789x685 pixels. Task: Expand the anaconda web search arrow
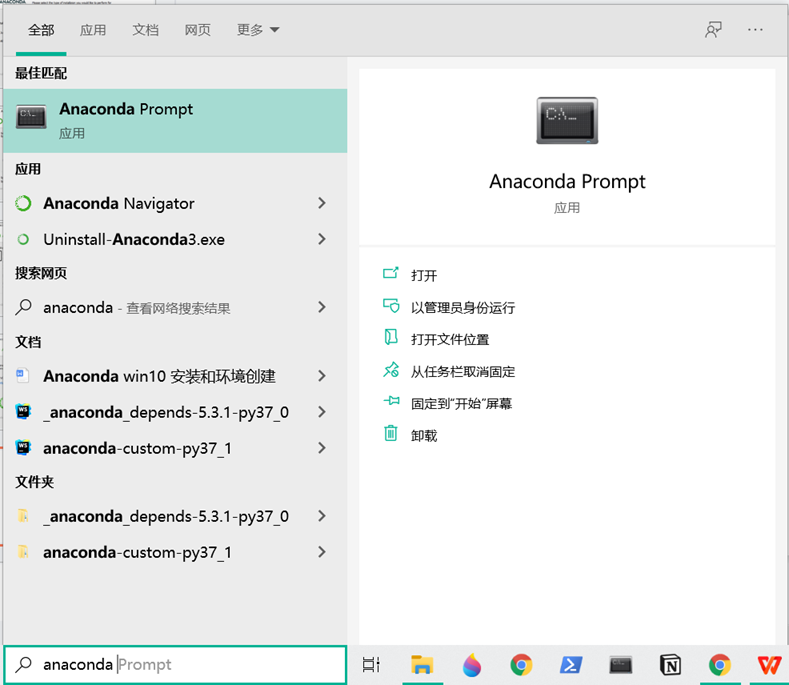[322, 307]
